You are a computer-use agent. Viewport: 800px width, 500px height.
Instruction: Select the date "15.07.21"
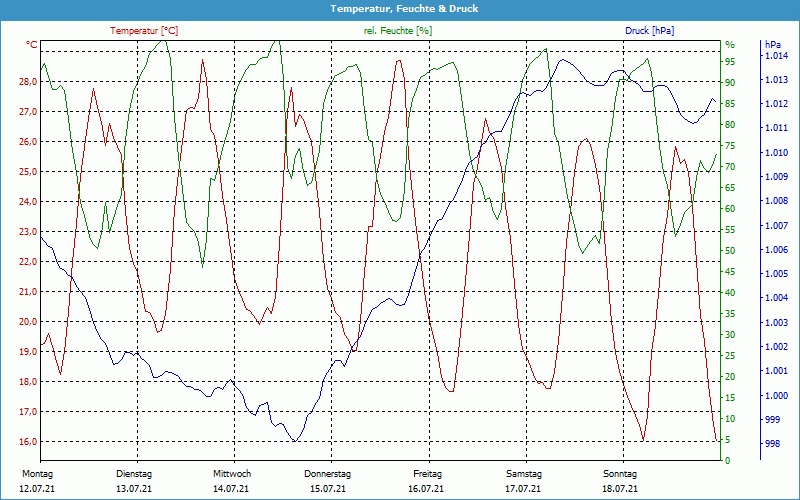coord(328,489)
